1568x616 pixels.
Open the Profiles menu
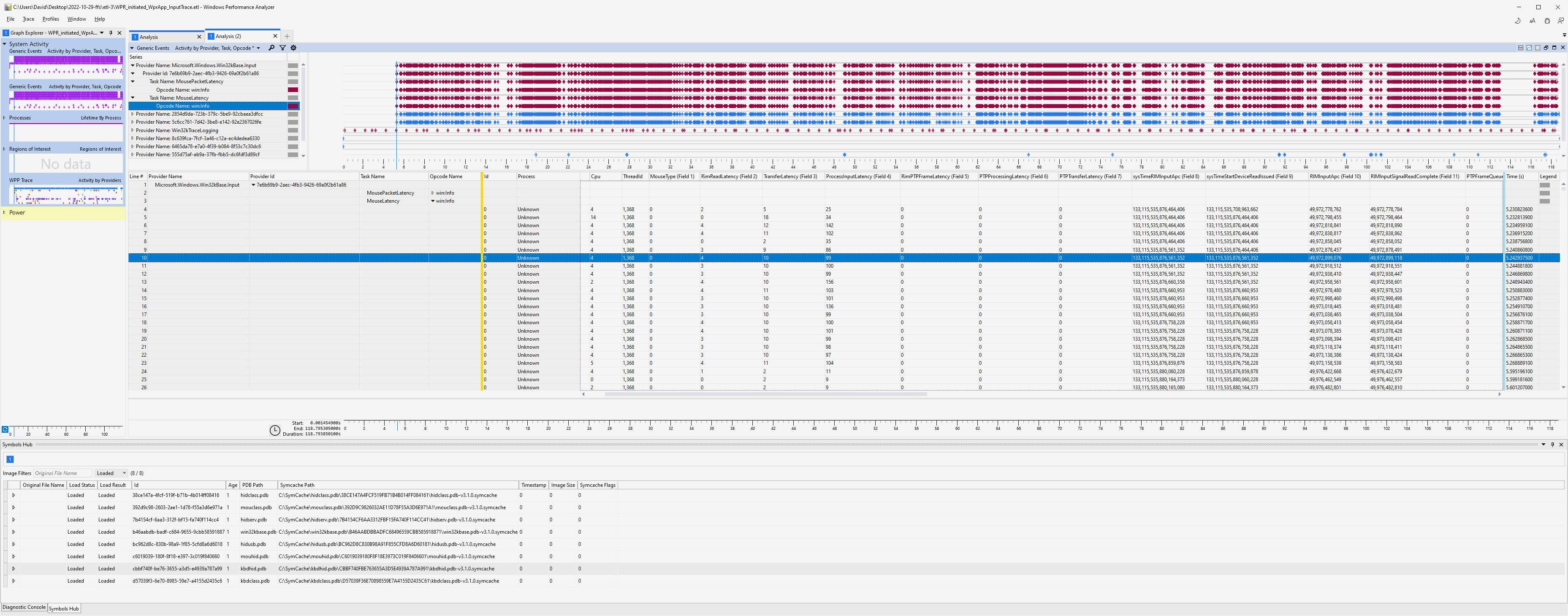[x=51, y=19]
